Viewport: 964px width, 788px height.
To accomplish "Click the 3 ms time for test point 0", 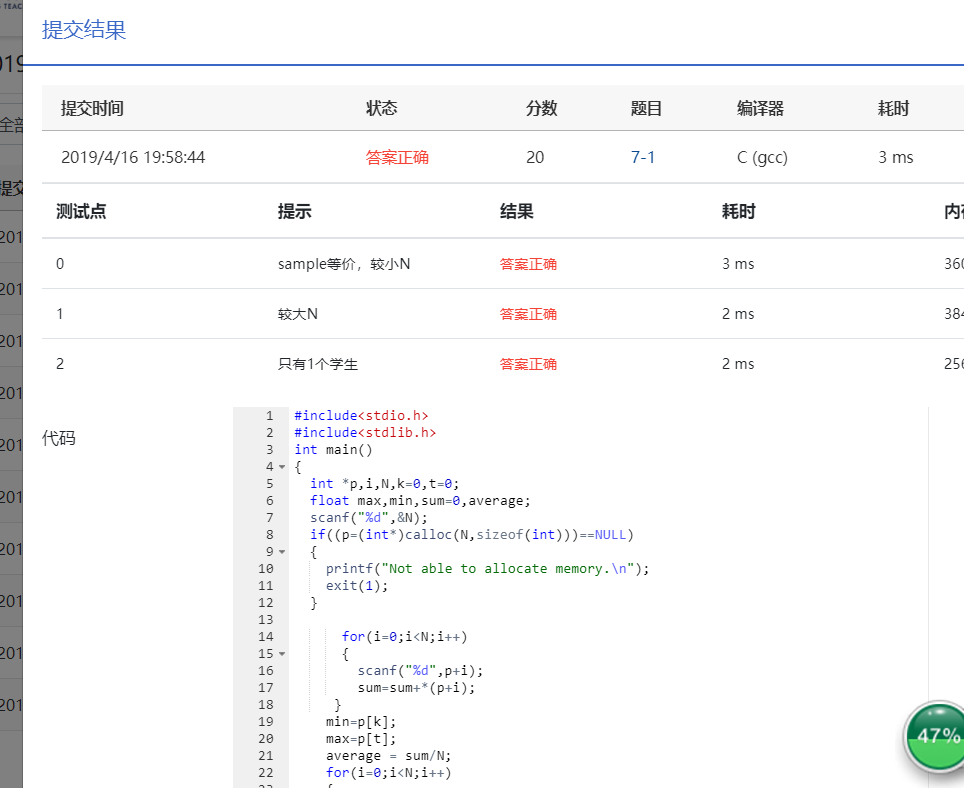I will coord(738,264).
